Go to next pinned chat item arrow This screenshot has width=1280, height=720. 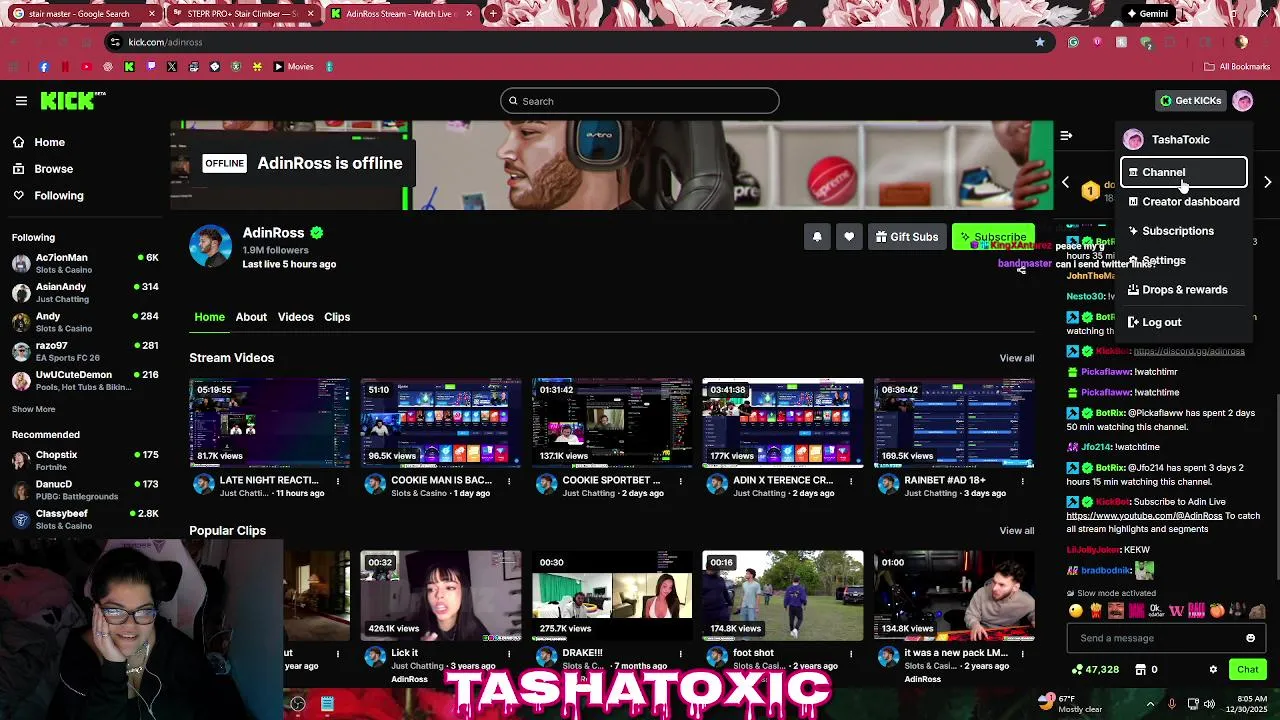point(1267,182)
